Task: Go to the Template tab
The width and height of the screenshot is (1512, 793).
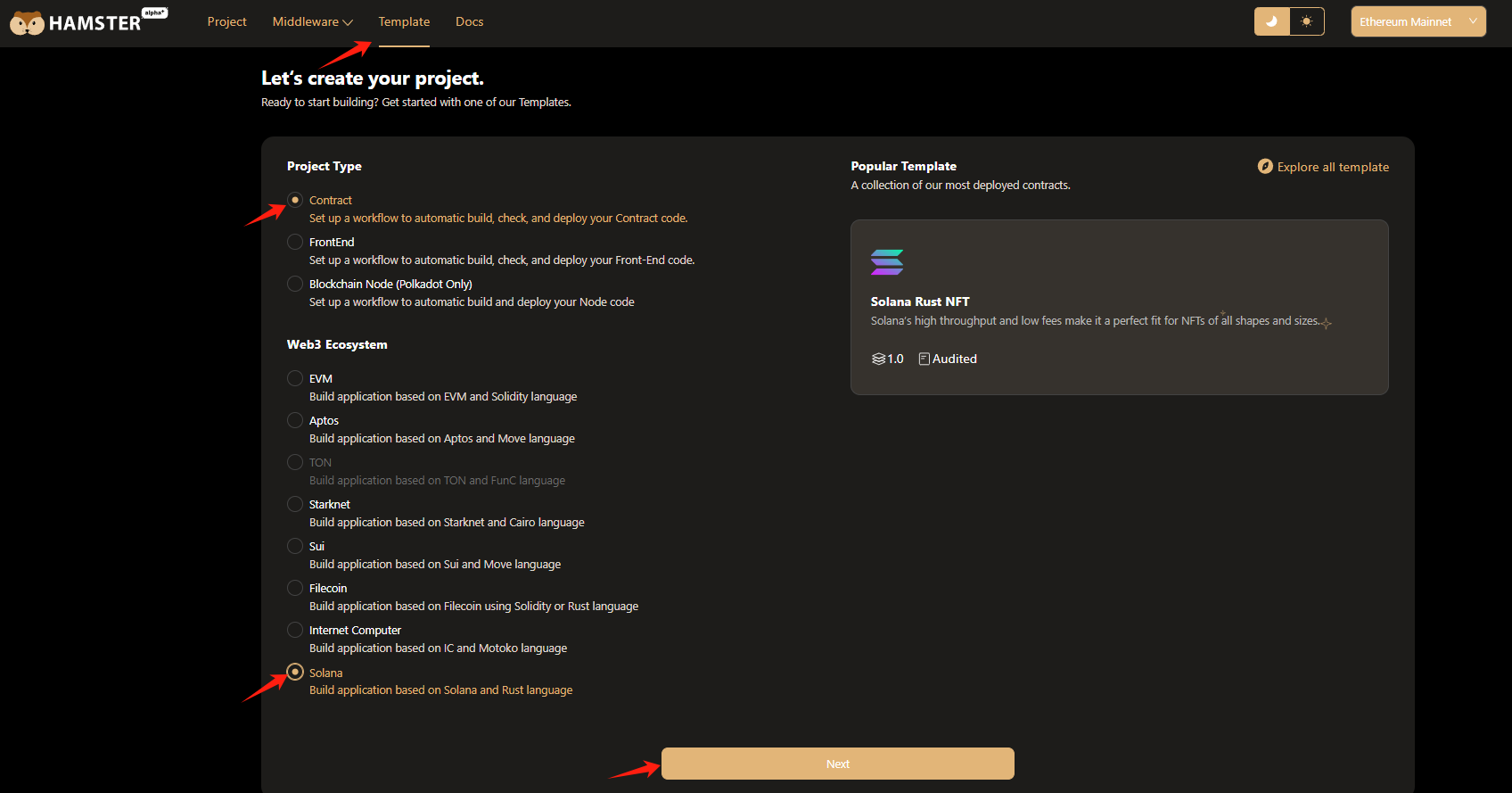Action: point(404,21)
